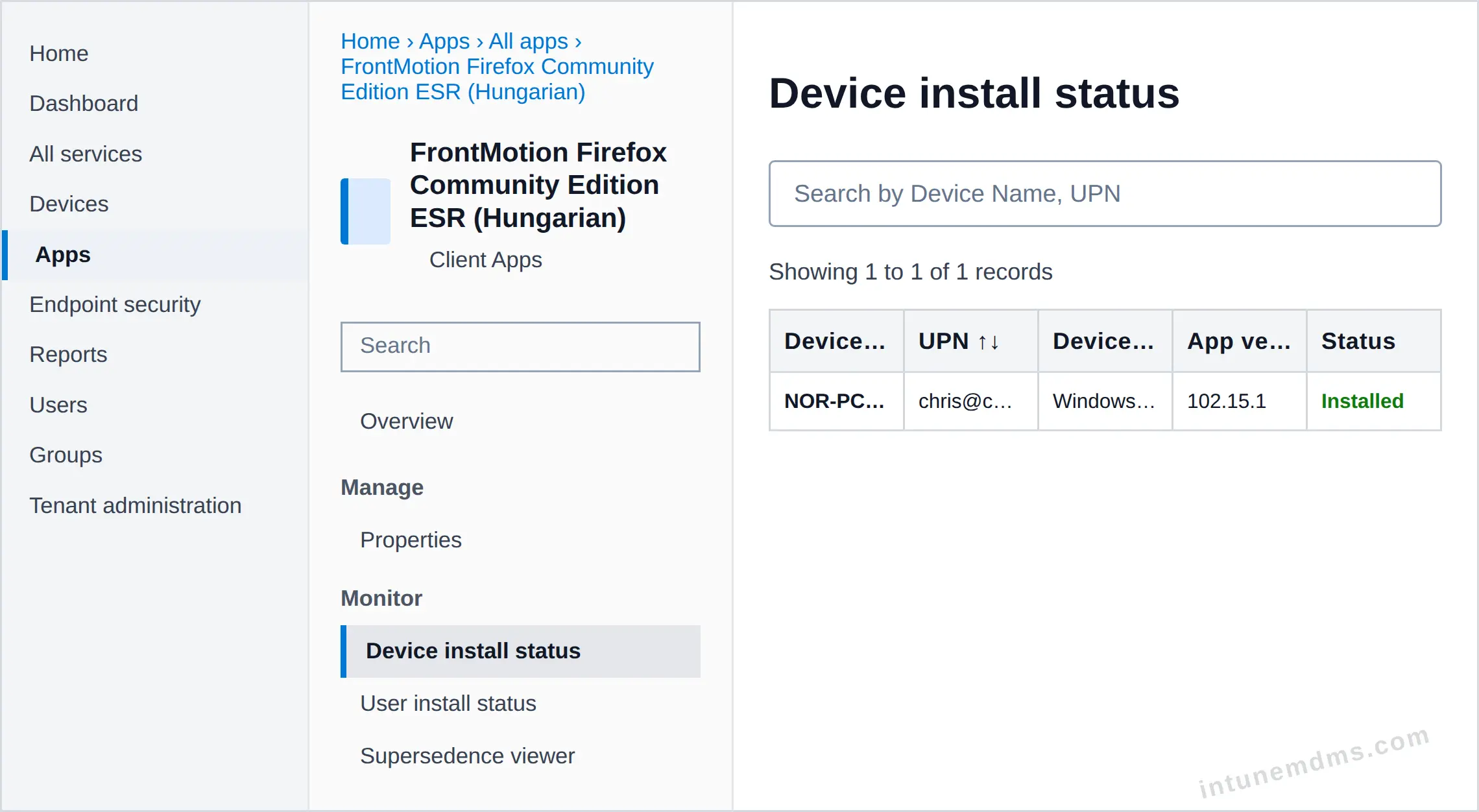1479x812 pixels.
Task: Click the Client Apps subtitle
Action: click(x=485, y=260)
